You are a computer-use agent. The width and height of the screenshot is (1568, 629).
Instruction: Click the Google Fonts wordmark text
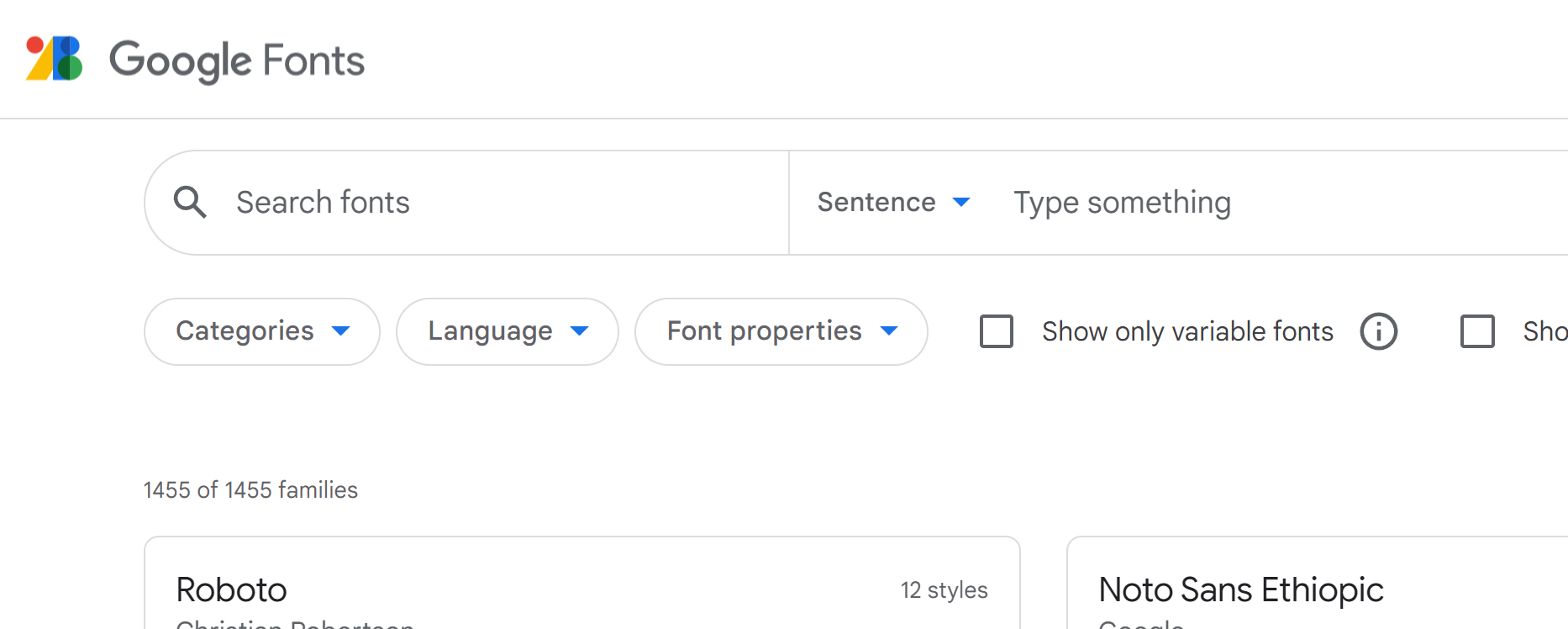point(237,61)
